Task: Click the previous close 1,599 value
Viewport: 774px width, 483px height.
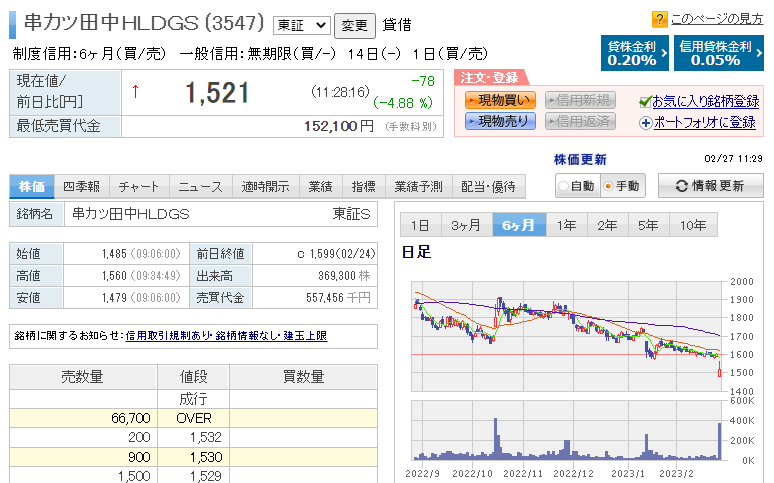Action: [323, 254]
